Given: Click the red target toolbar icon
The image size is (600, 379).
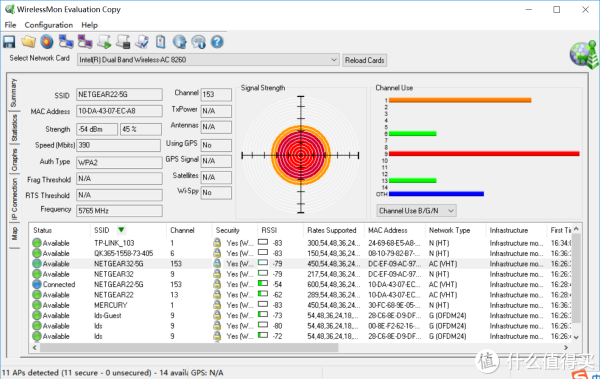Looking at the screenshot, I should pos(47,42).
